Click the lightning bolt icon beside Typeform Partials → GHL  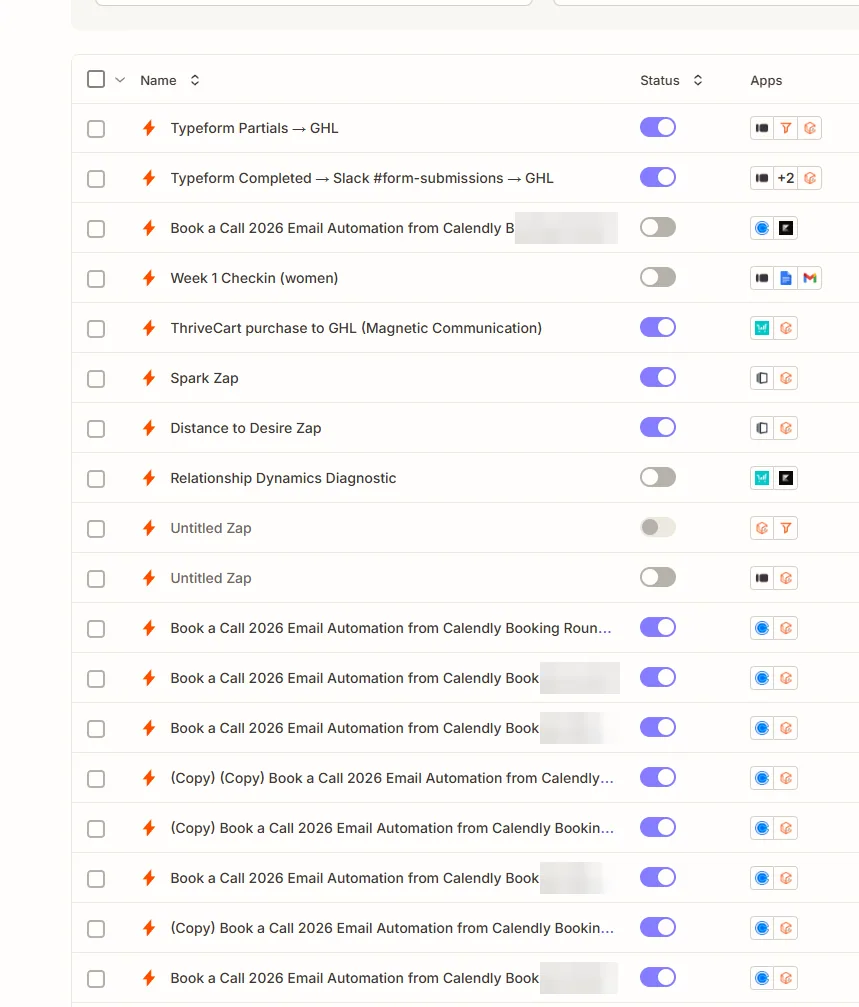point(149,128)
